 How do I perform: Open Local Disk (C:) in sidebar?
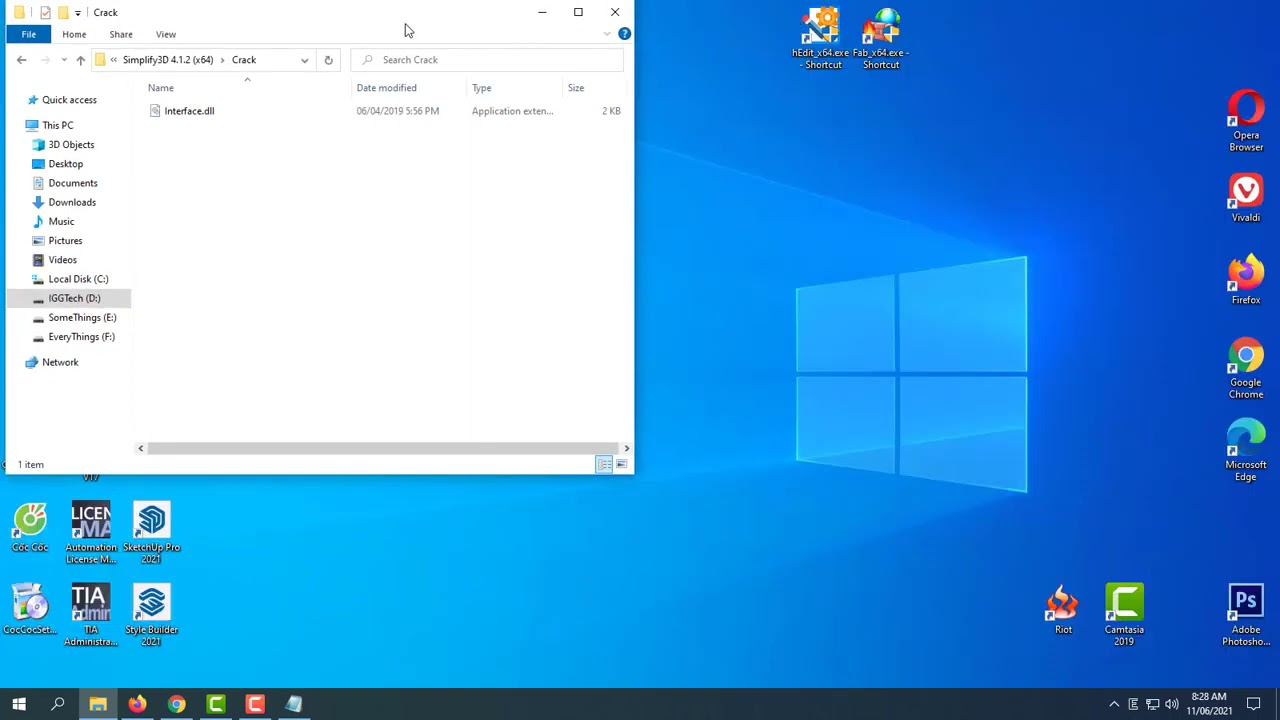78,279
